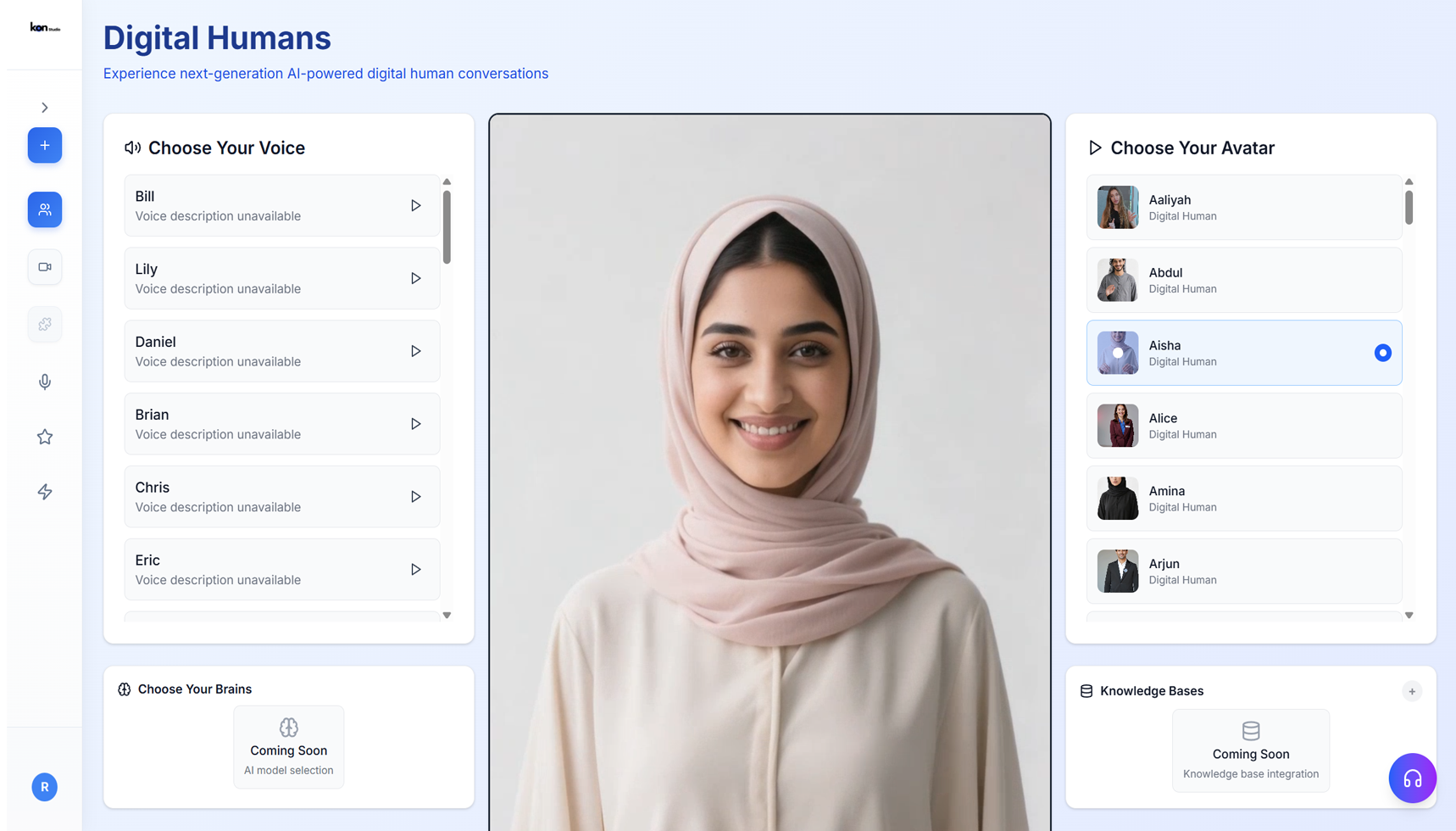Choose the Alice digital human avatar
The height and width of the screenshot is (831, 1456).
[1243, 426]
